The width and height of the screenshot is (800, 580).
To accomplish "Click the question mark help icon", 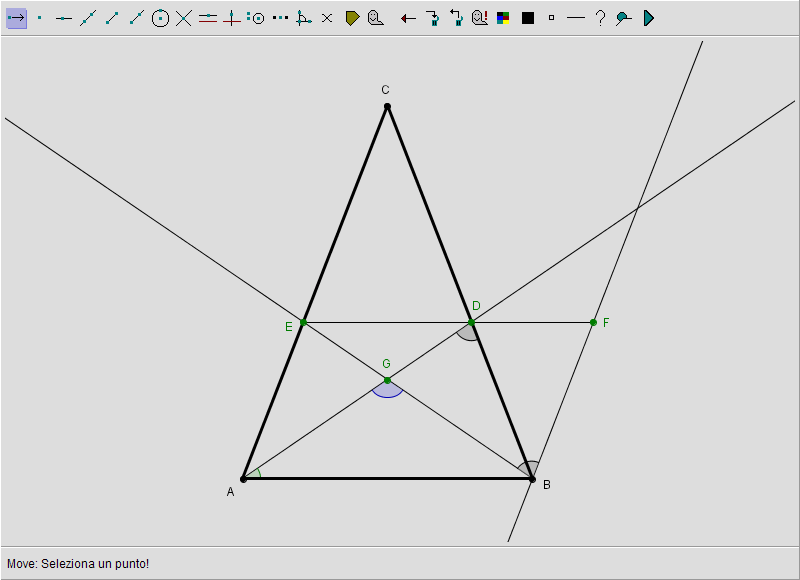I will point(601,18).
